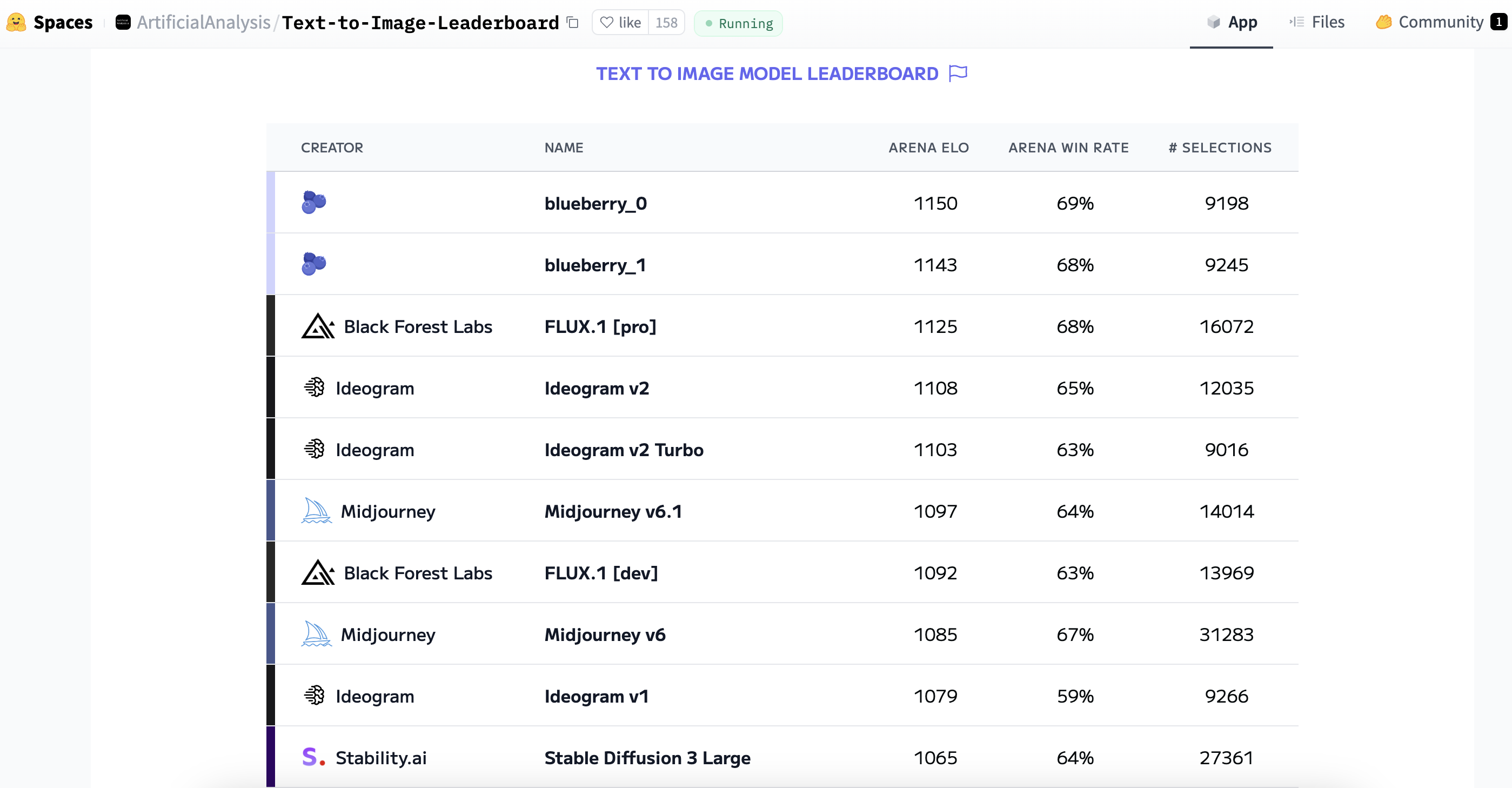Click the ARENA WIN RATE column header

point(1068,148)
